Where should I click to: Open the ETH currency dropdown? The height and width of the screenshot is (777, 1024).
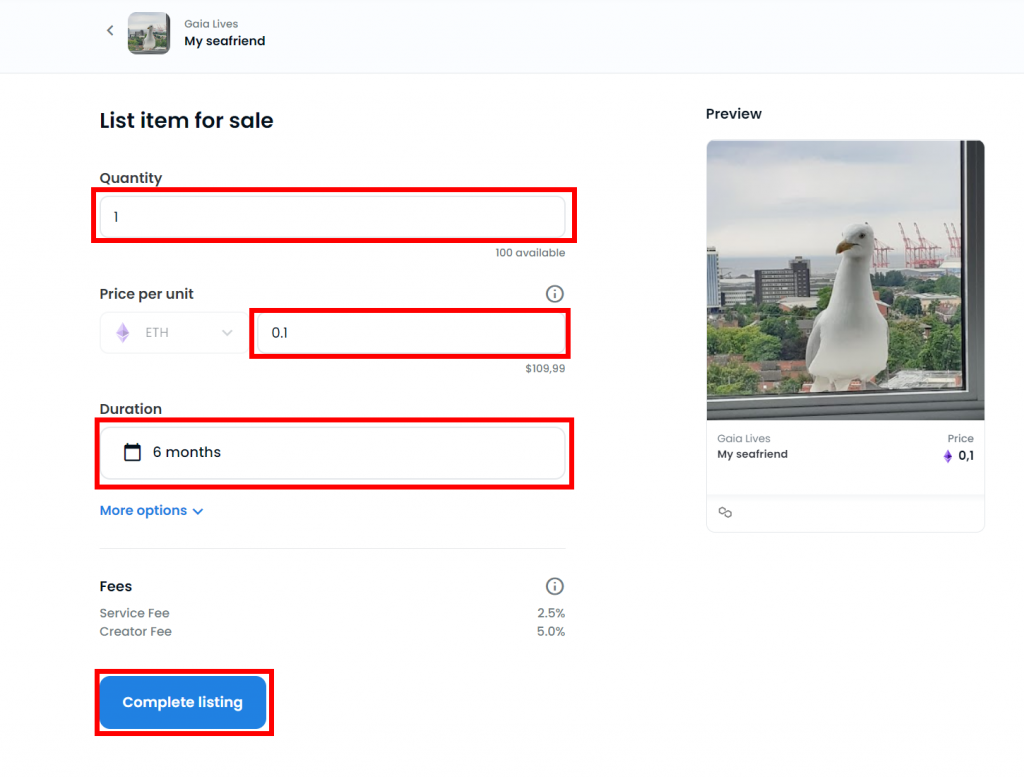174,332
